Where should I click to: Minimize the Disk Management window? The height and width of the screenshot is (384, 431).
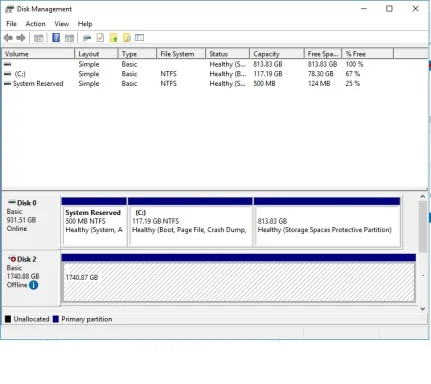[x=364, y=9]
